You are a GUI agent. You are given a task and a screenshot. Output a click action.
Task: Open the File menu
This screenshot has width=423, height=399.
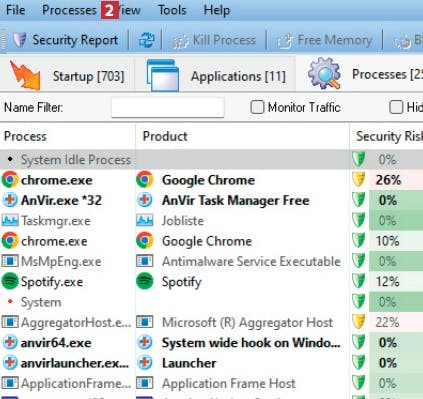pos(16,10)
